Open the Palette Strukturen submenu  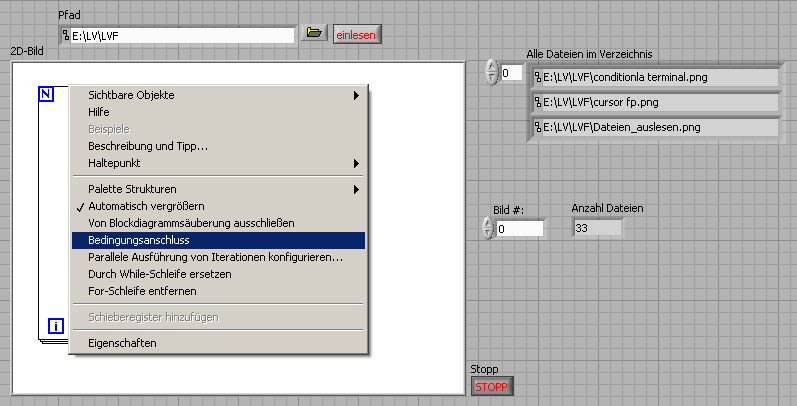tap(219, 189)
